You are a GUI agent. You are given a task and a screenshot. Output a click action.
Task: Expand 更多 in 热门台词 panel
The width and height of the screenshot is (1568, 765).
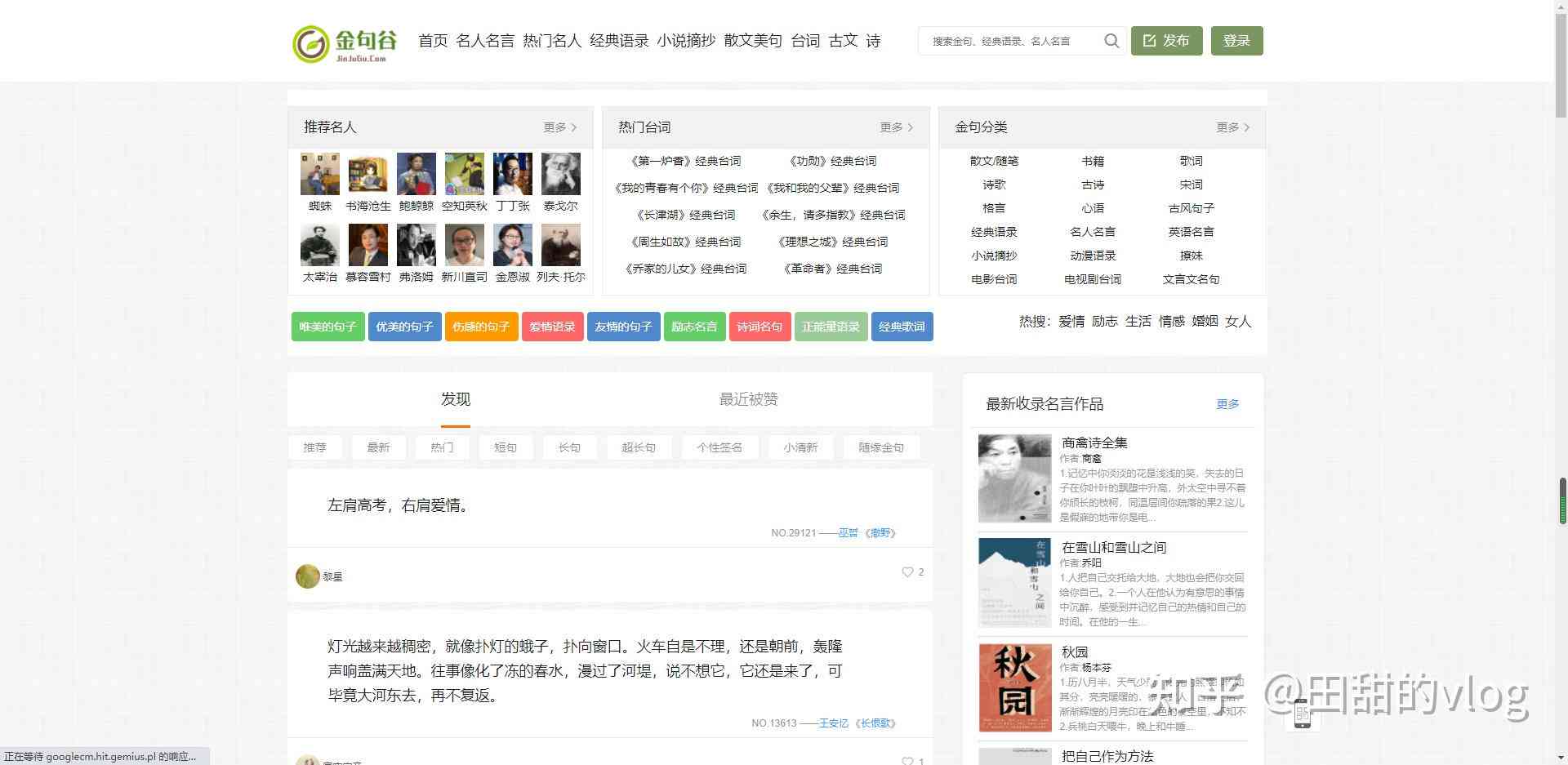(897, 127)
